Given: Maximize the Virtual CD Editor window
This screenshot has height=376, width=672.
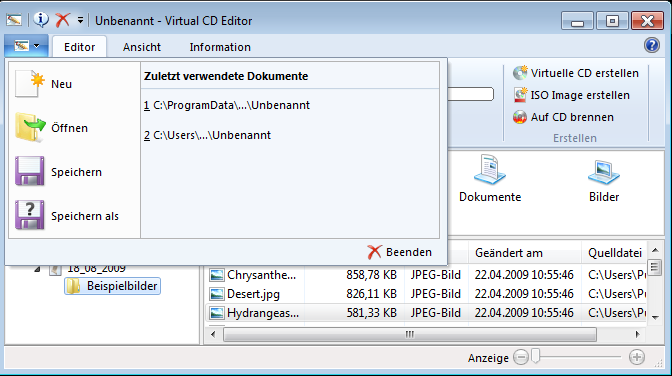Looking at the screenshot, I should pos(612,21).
